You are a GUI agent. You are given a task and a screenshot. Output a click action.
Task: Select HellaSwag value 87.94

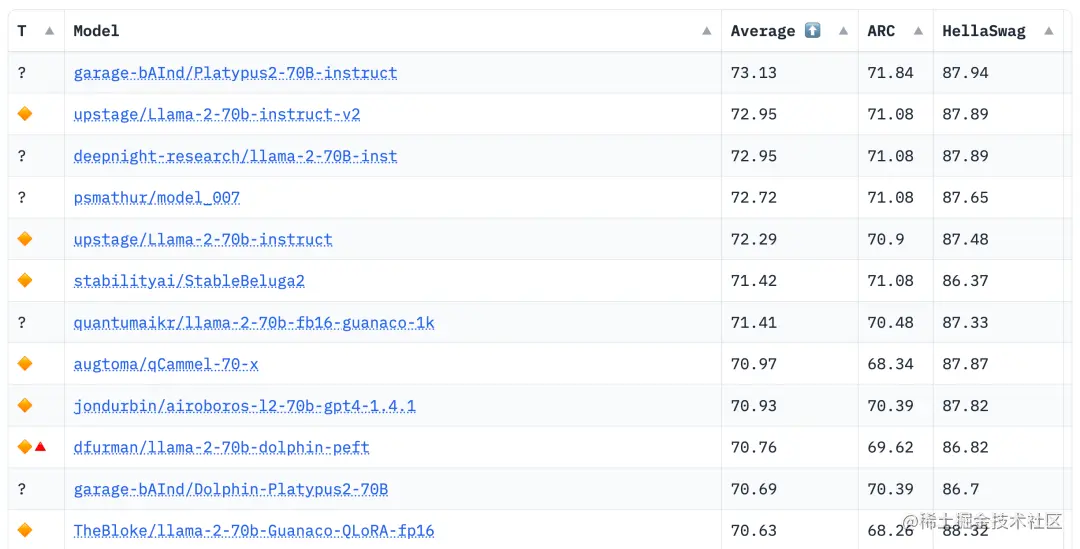[x=966, y=73]
